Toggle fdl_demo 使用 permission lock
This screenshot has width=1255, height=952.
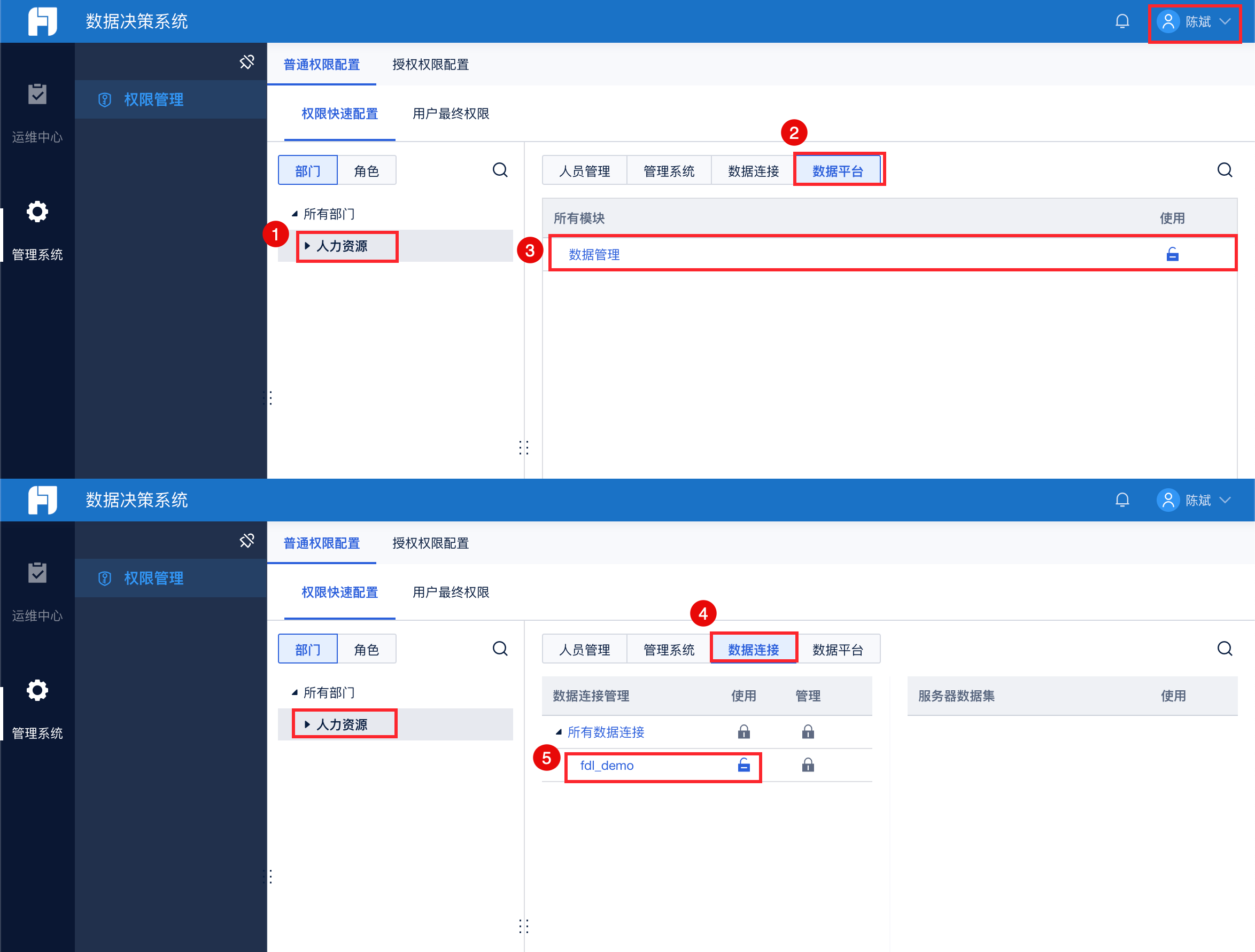click(743, 766)
